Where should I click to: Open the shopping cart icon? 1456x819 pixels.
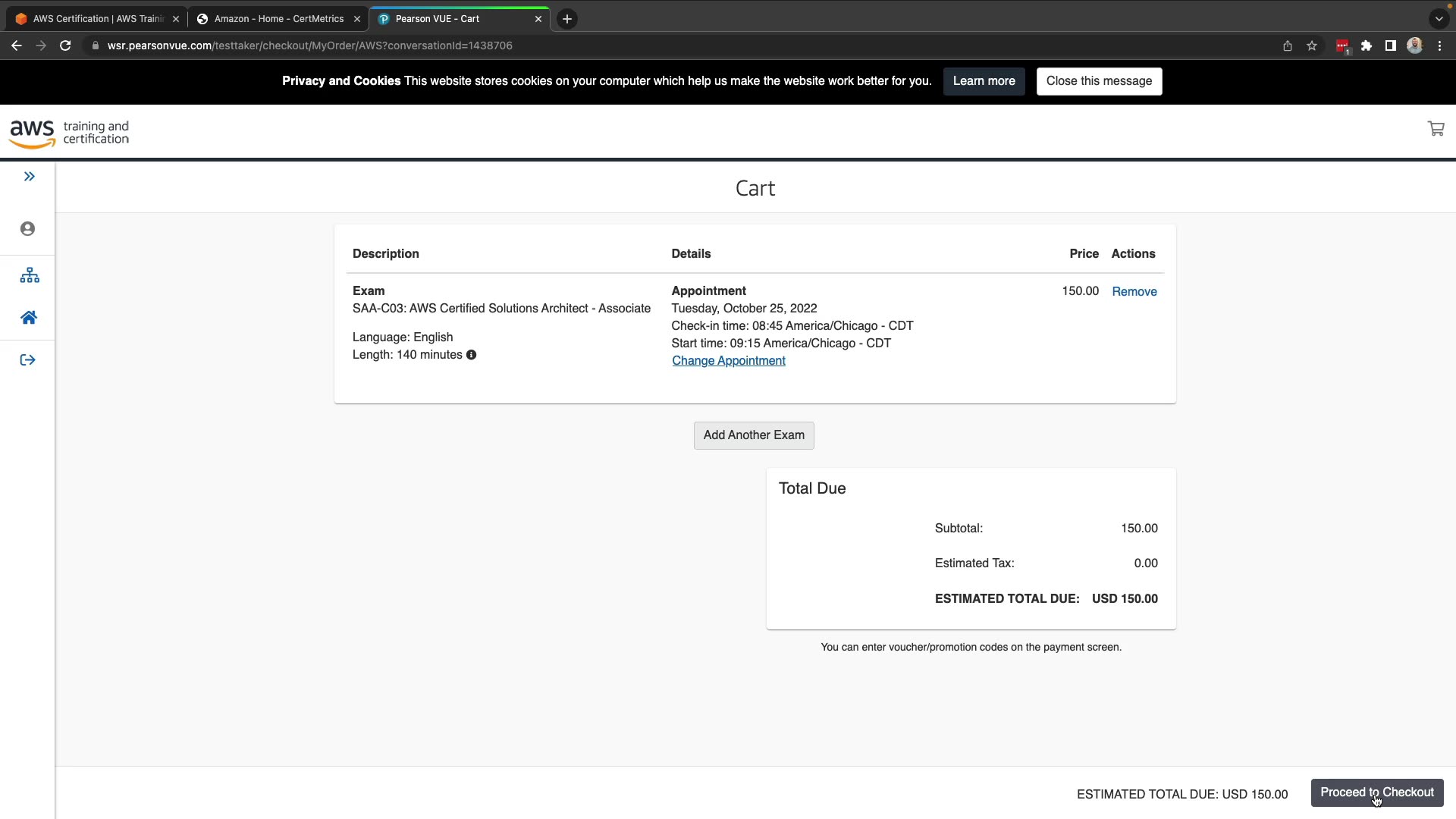coord(1436,129)
